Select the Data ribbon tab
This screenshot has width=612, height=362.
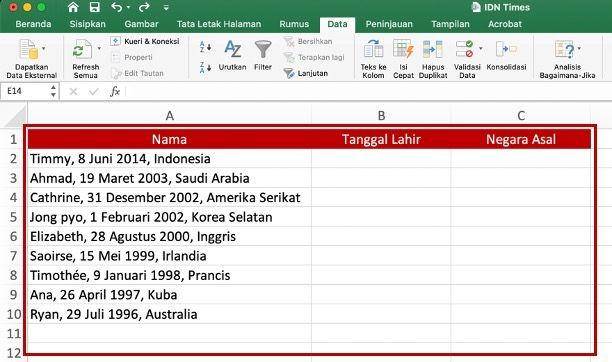(x=337, y=24)
